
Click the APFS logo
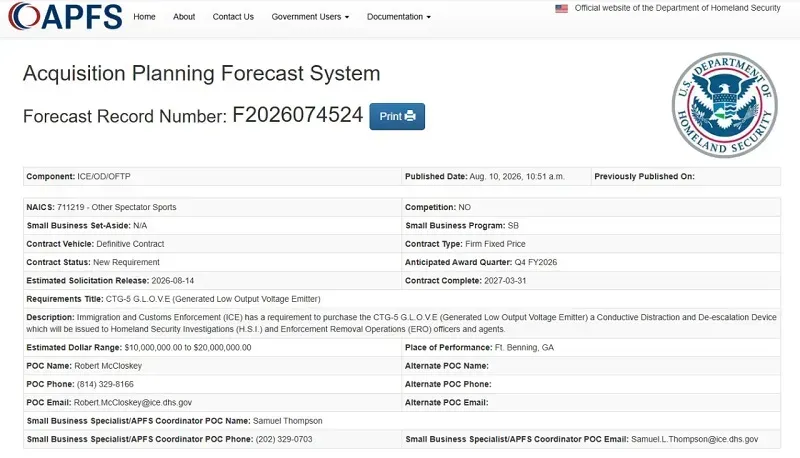pos(65,16)
